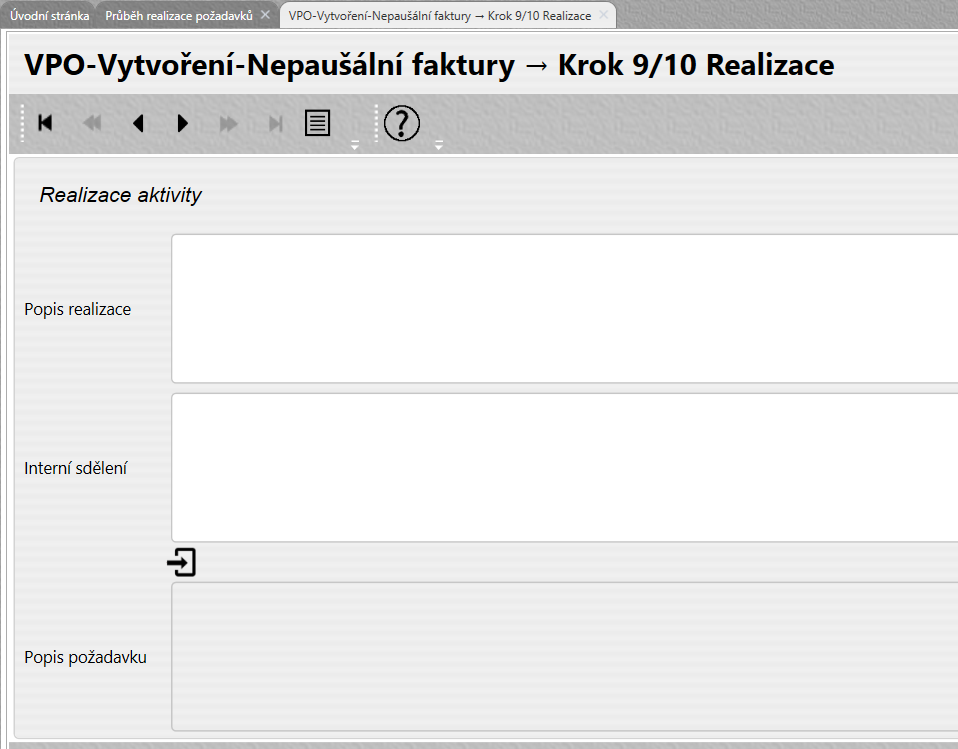
Task: Jump to the last record icon
Action: pyautogui.click(x=276, y=123)
